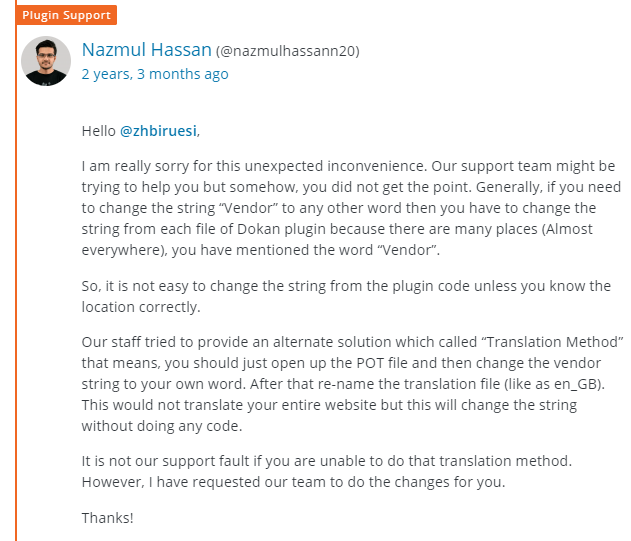631x541 pixels.
Task: Click the paragraph starting "So, it is not easy"
Action: click(x=346, y=297)
